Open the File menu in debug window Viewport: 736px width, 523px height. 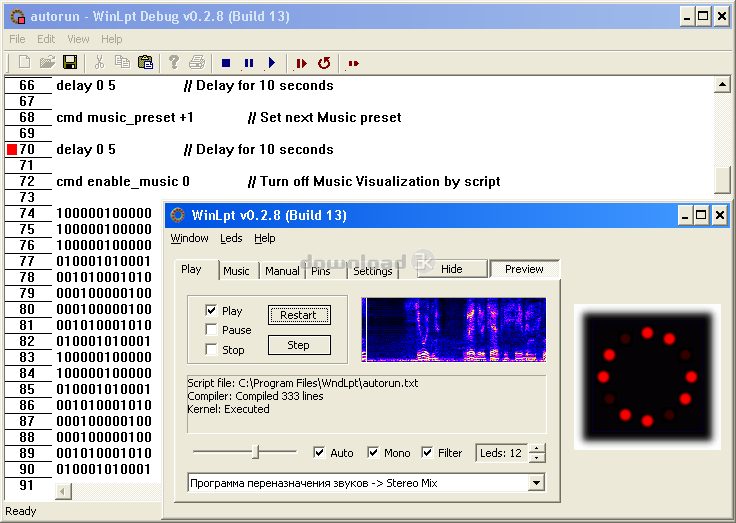[17, 39]
